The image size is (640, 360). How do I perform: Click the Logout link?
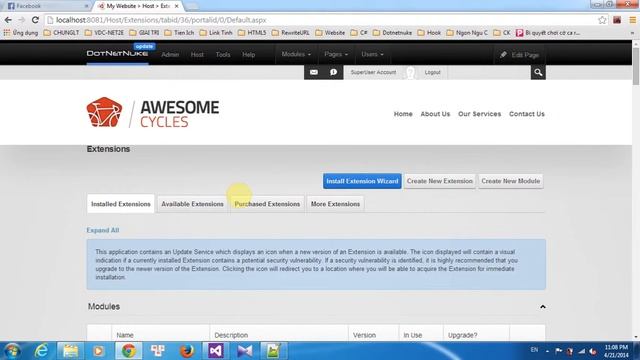(432, 72)
